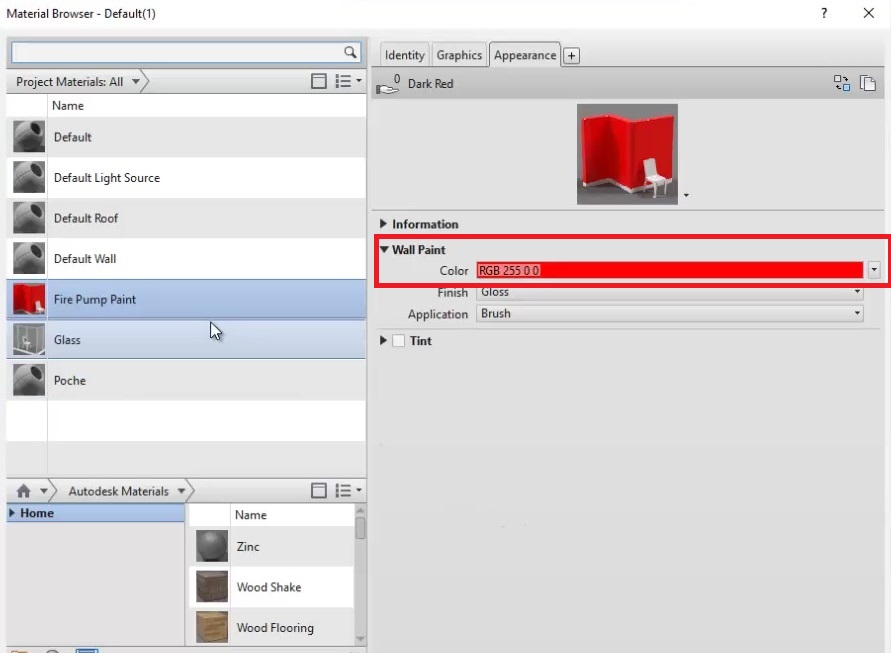
Task: Open the Application Brush dropdown
Action: (x=669, y=314)
